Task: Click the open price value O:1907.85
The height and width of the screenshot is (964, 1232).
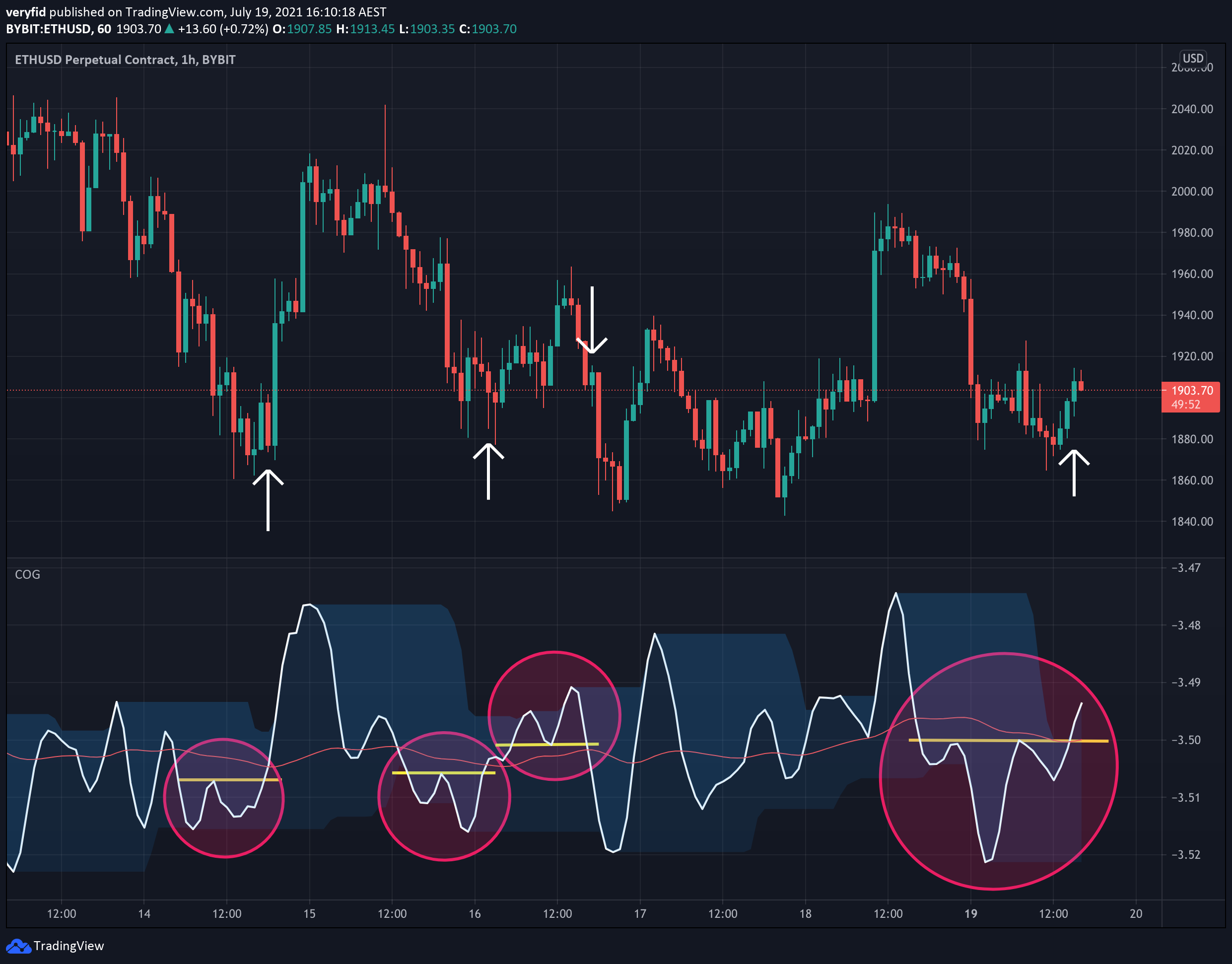Action: tap(302, 29)
